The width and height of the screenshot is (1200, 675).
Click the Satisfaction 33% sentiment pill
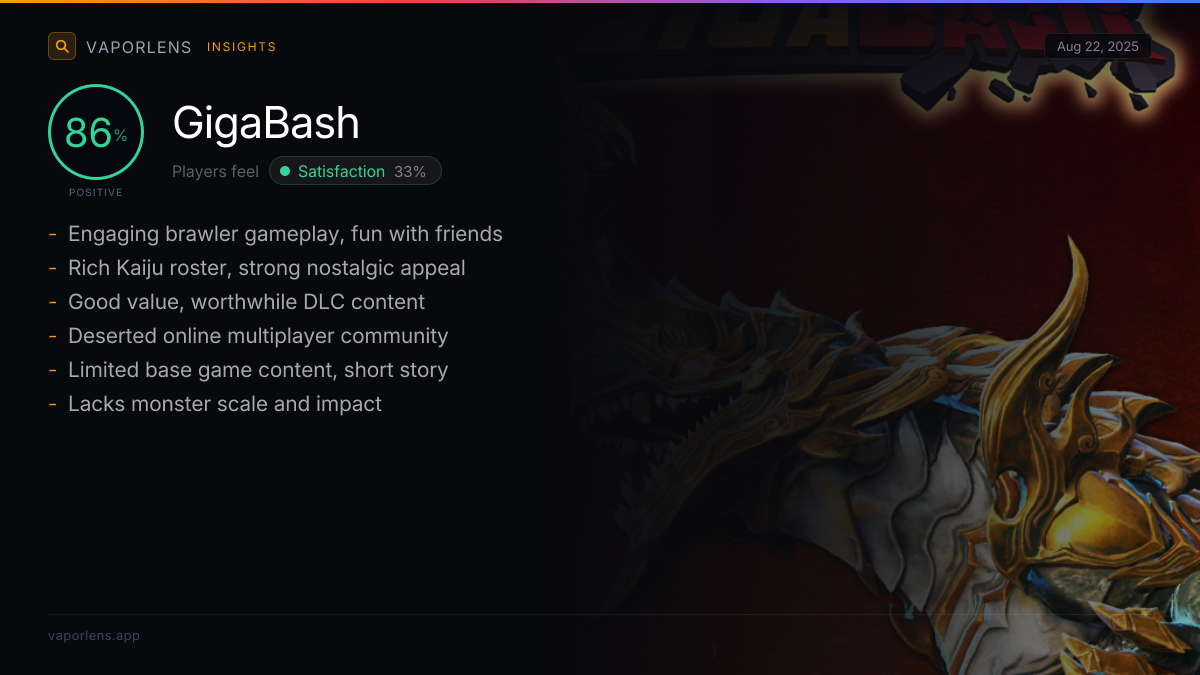(x=355, y=171)
